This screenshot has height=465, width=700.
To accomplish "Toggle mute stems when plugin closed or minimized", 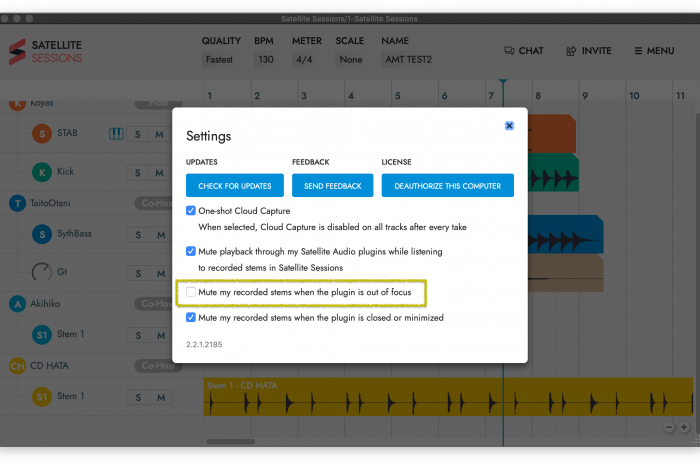I will coord(191,317).
